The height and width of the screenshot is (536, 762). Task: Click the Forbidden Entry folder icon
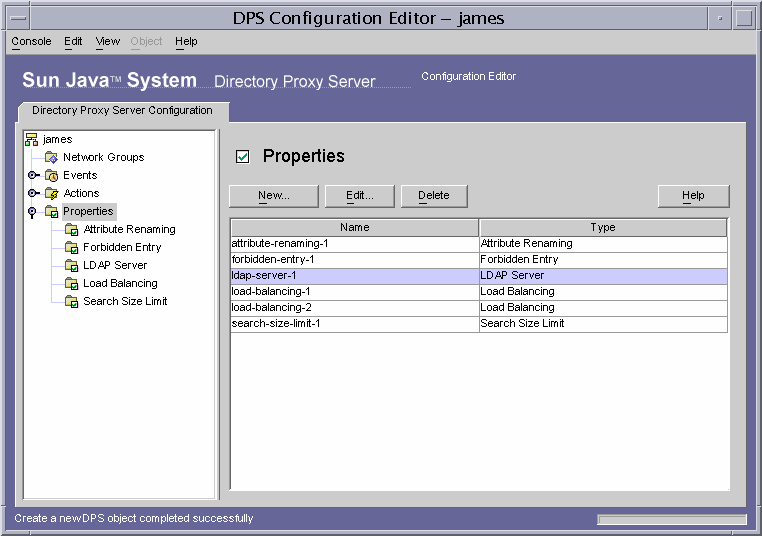coord(71,247)
